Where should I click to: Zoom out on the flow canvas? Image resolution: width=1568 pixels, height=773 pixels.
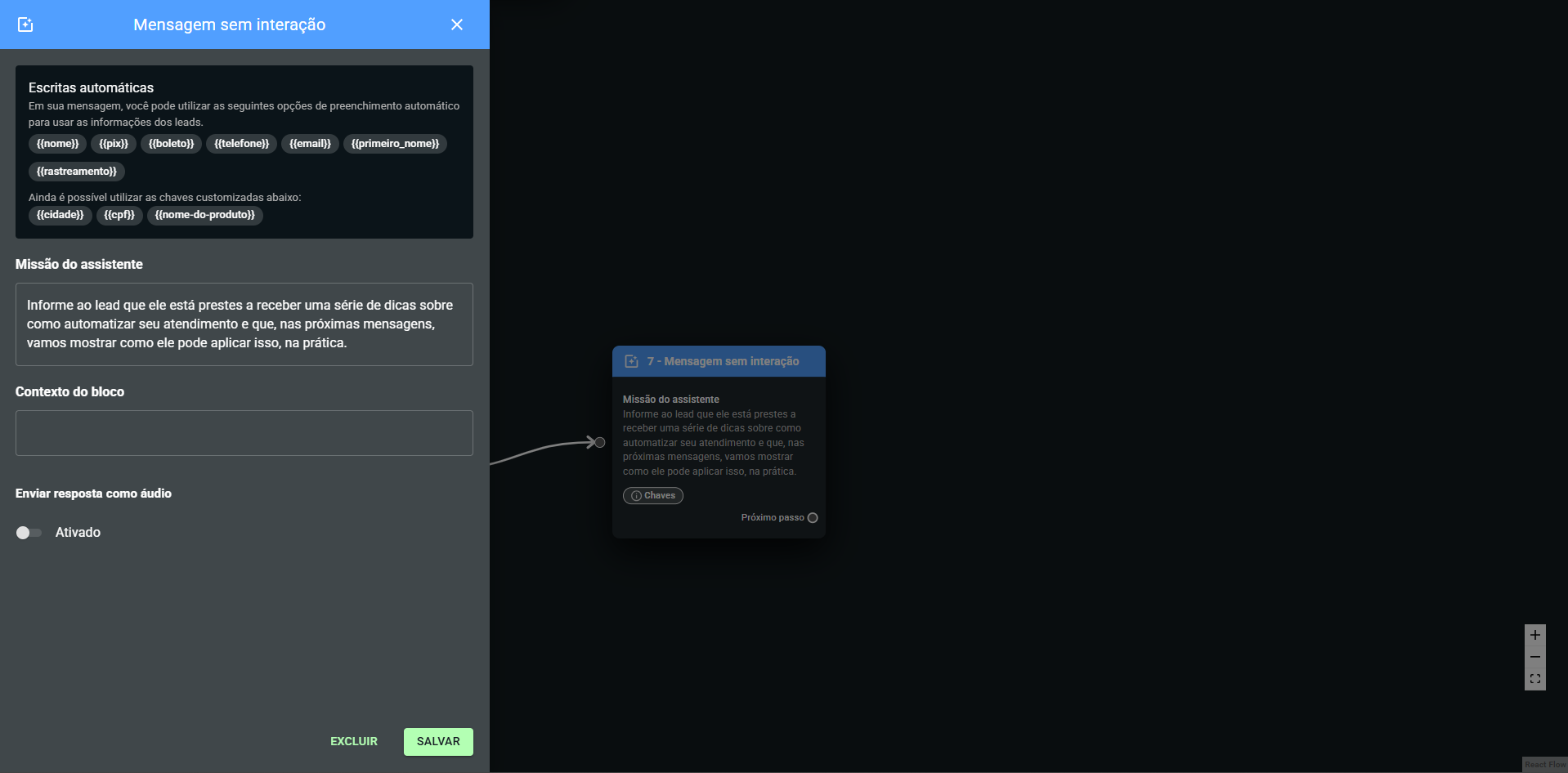point(1534,657)
